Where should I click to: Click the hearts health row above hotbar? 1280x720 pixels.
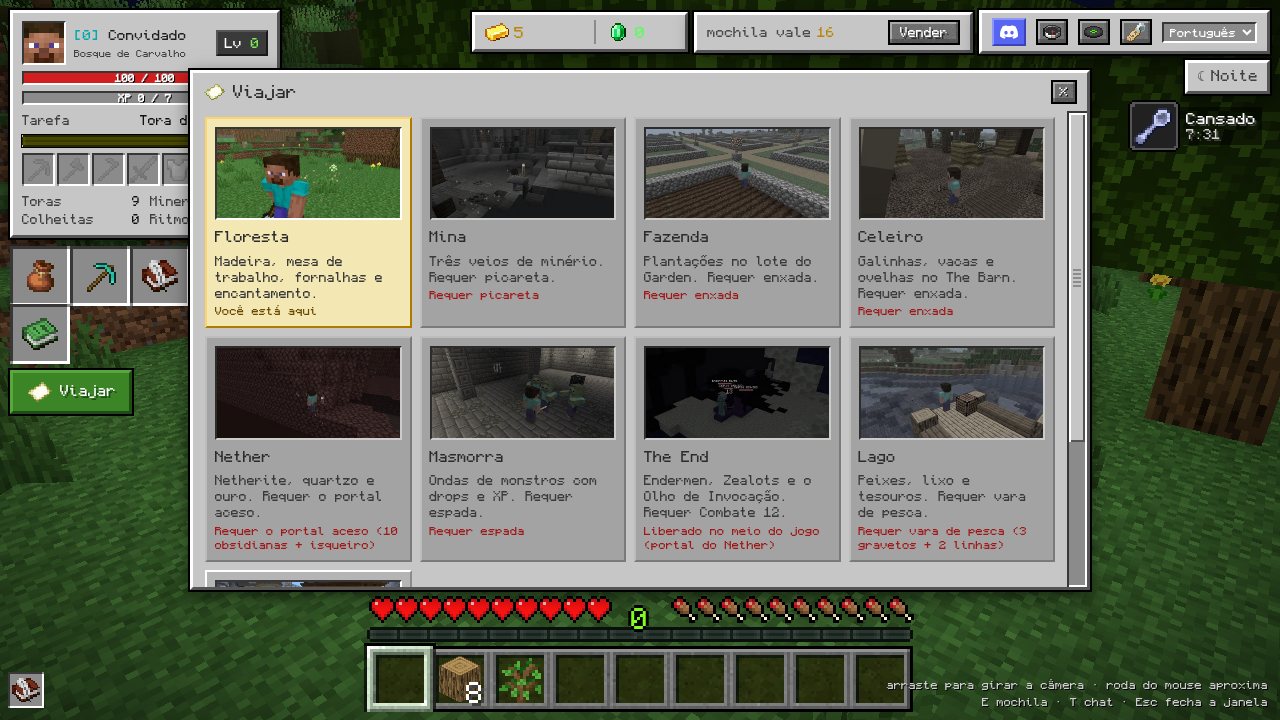tap(490, 608)
